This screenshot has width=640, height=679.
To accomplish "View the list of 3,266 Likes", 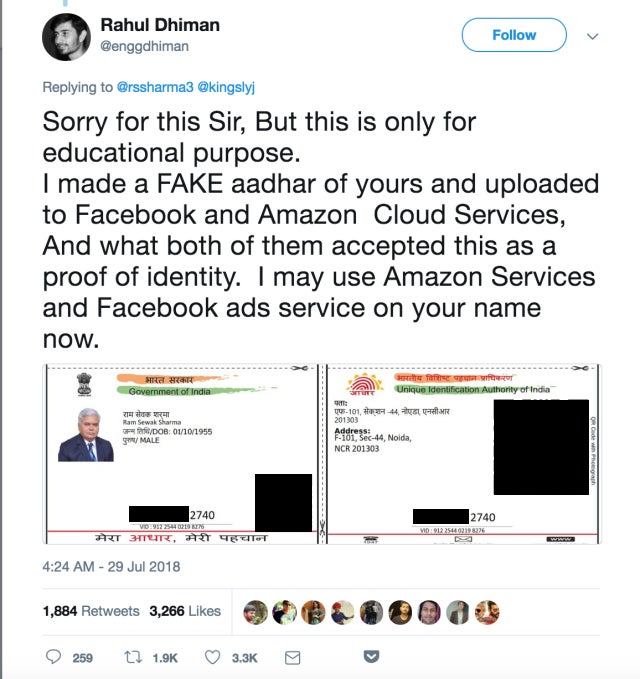I will (x=185, y=611).
